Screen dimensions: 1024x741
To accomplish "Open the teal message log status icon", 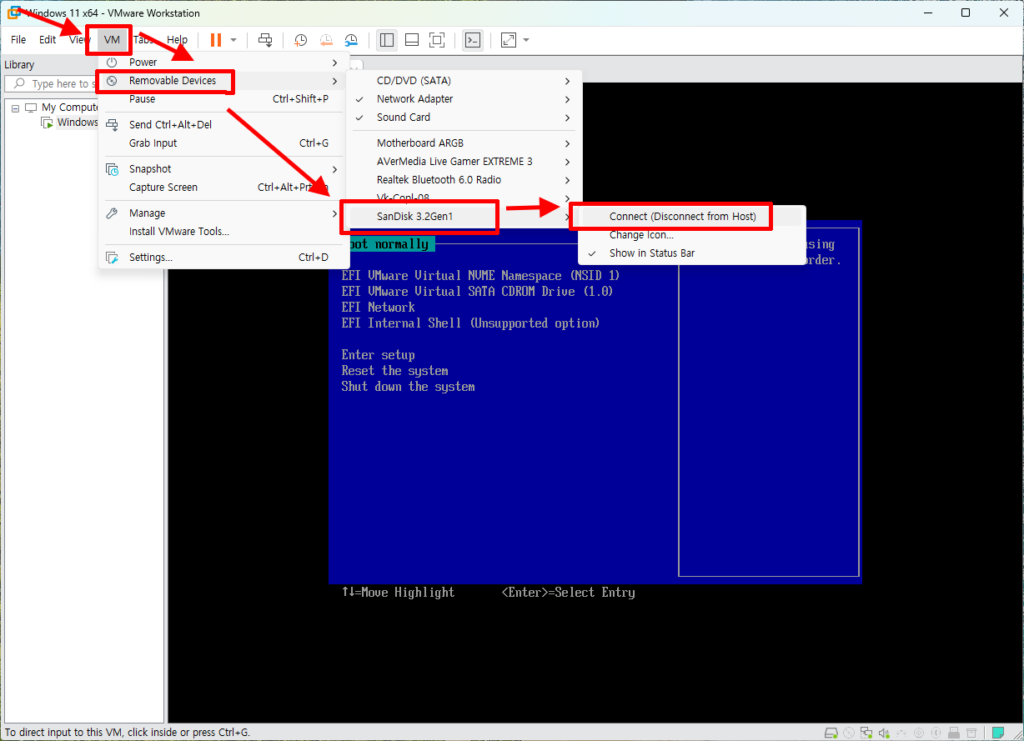I will [x=998, y=733].
